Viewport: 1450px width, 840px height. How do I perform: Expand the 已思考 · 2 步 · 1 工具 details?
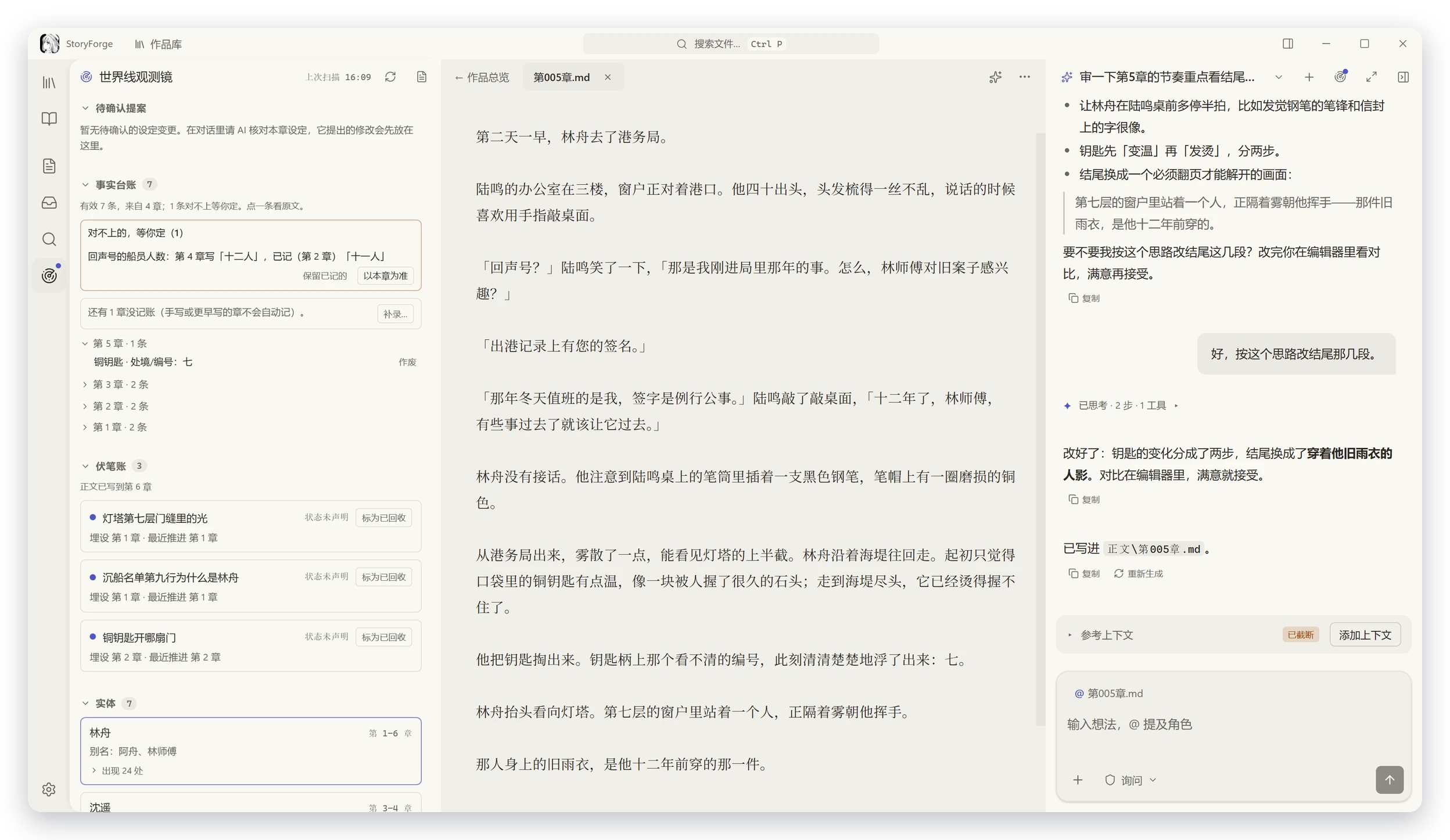[x=1121, y=405]
